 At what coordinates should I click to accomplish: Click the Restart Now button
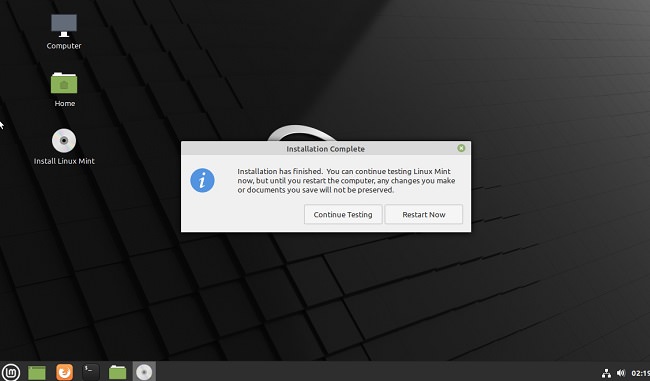[x=424, y=214]
